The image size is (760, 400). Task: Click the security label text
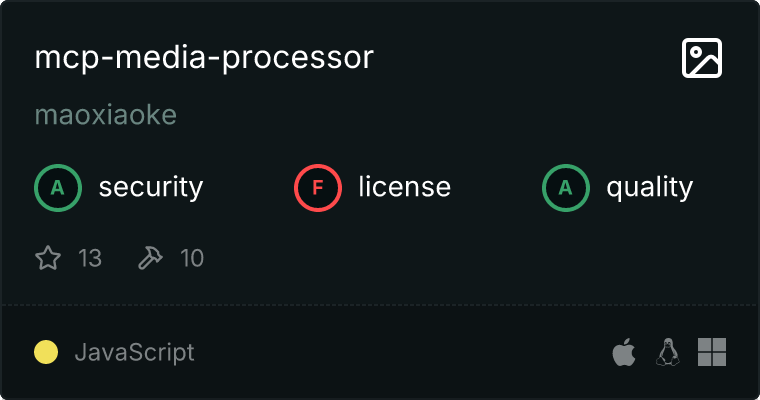151,187
